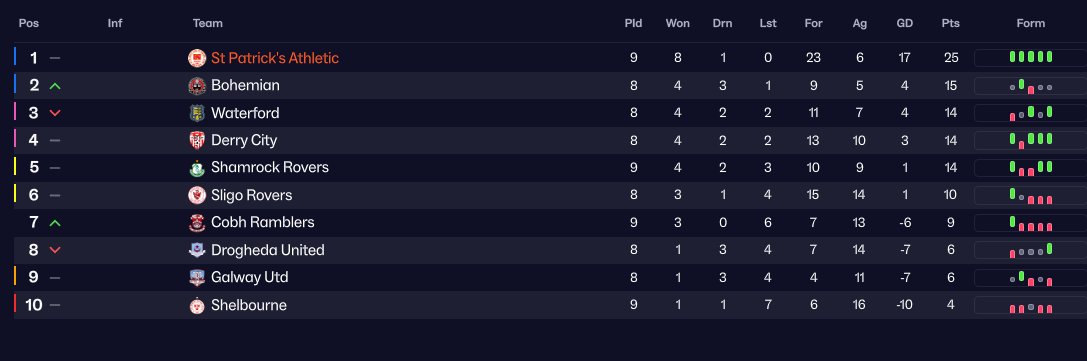Click the Cobh Ramblers club crest
The image size is (1087, 361).
pyautogui.click(x=198, y=222)
